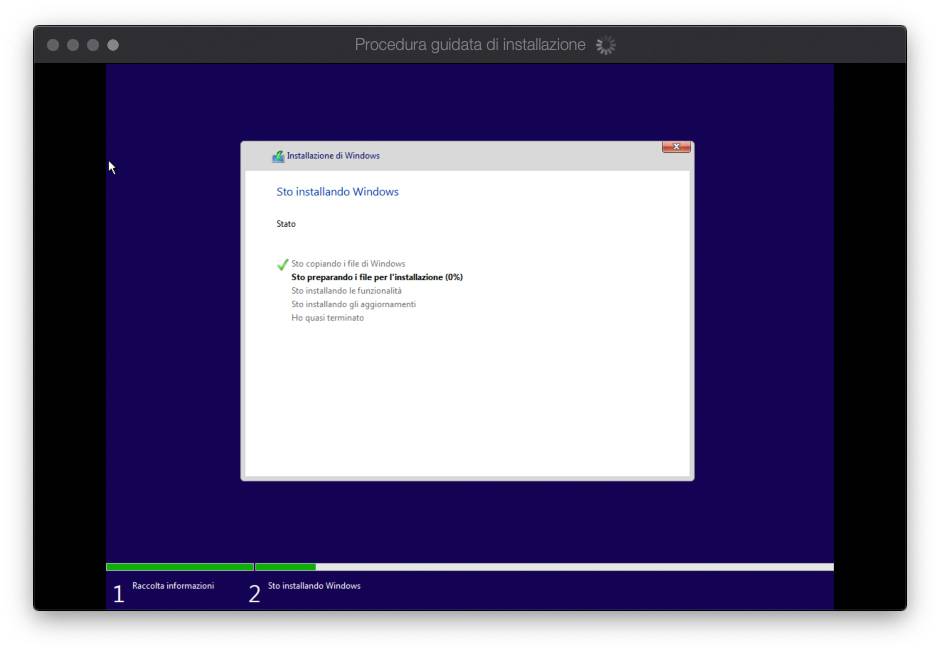Image resolution: width=940 pixels, height=652 pixels.
Task: Click the second gray window control dot
Action: coord(73,45)
